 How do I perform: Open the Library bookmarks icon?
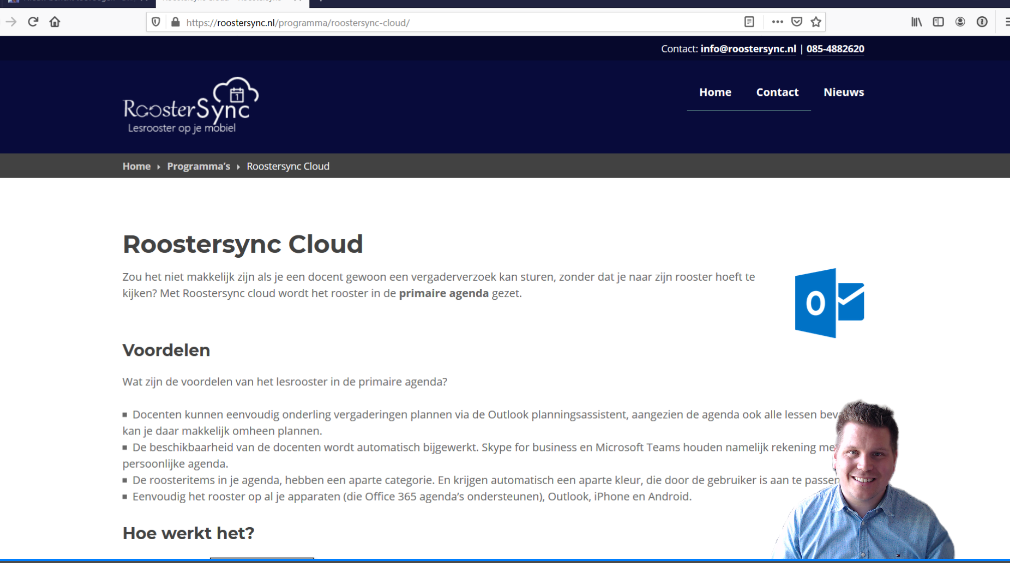coord(916,22)
